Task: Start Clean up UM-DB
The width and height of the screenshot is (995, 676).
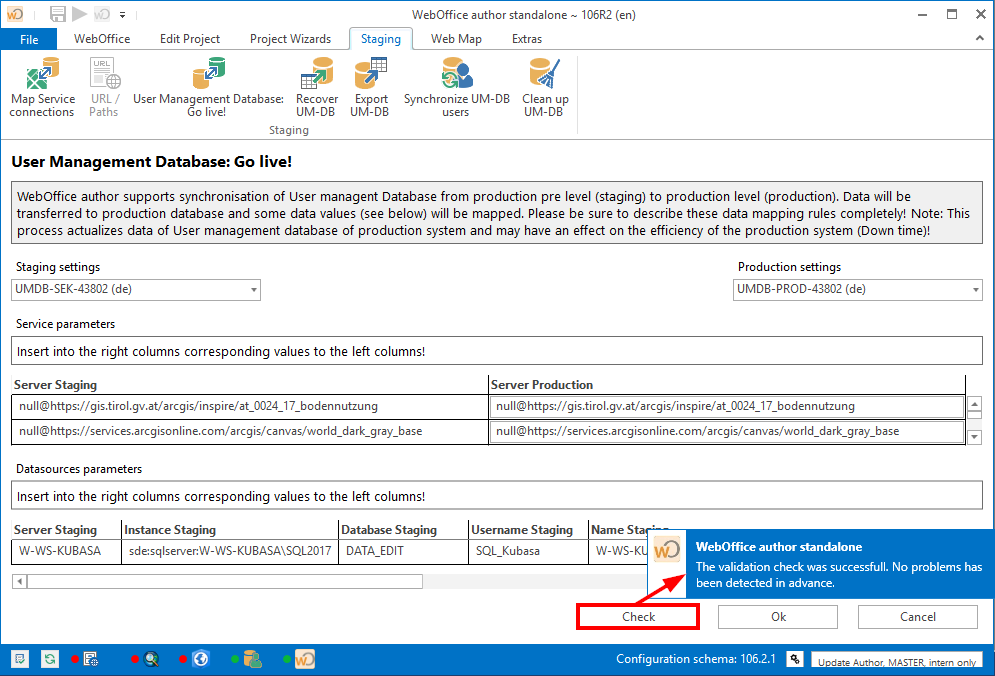Action: (545, 80)
